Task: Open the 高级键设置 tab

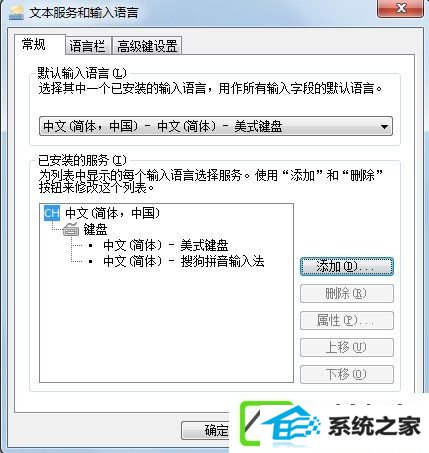Action: pyautogui.click(x=147, y=46)
